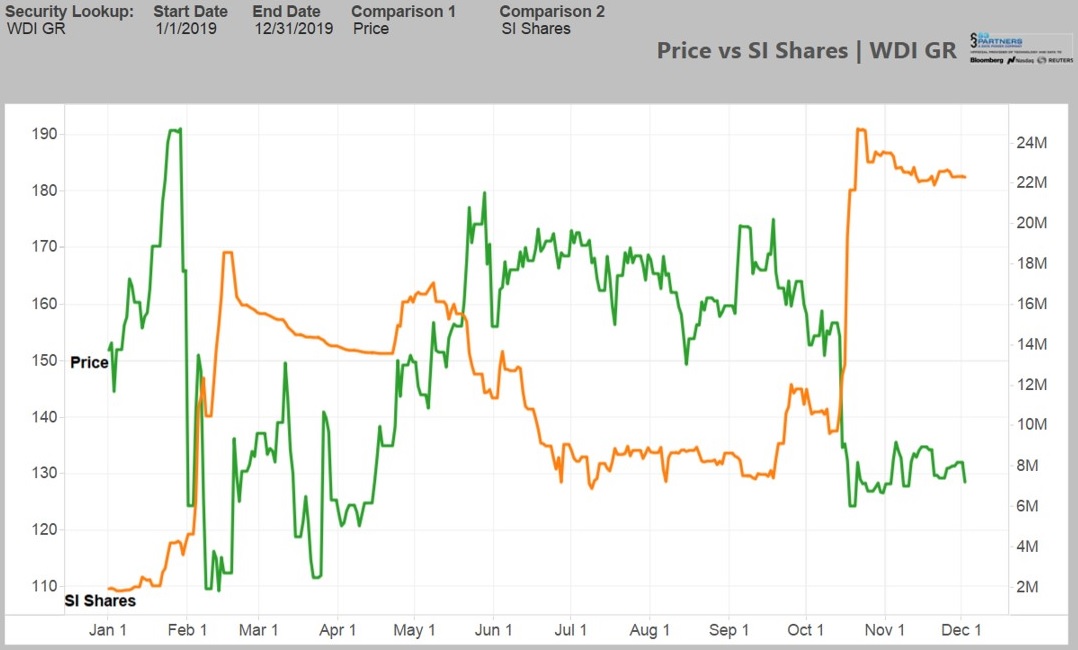This screenshot has height=650, width=1078.
Task: Click the Nasdaq logo
Action: [1022, 61]
